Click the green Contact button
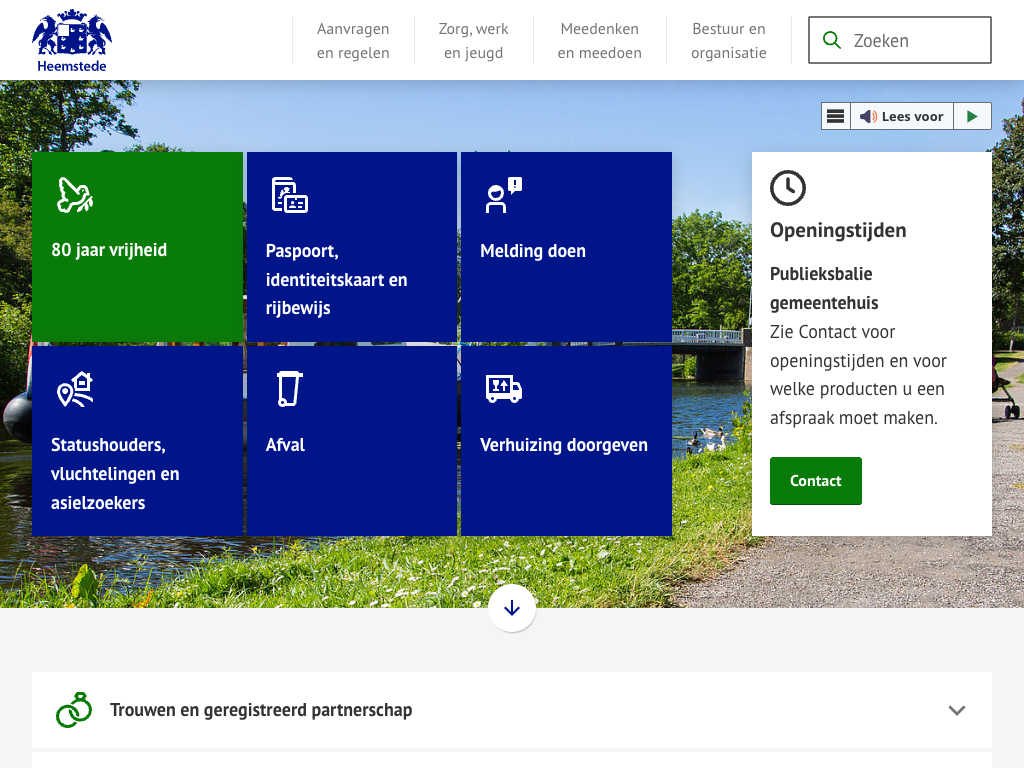Viewport: 1024px width, 768px height. tap(815, 481)
